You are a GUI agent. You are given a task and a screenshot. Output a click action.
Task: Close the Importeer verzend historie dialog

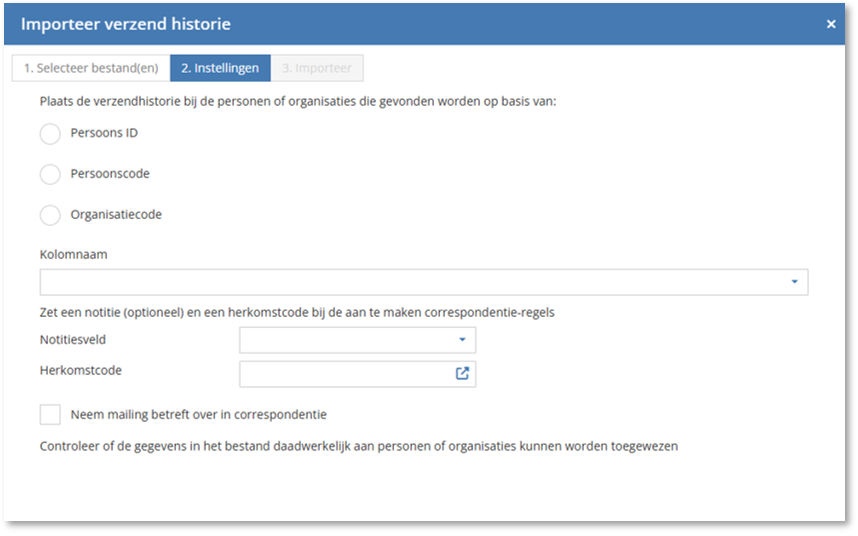point(830,25)
